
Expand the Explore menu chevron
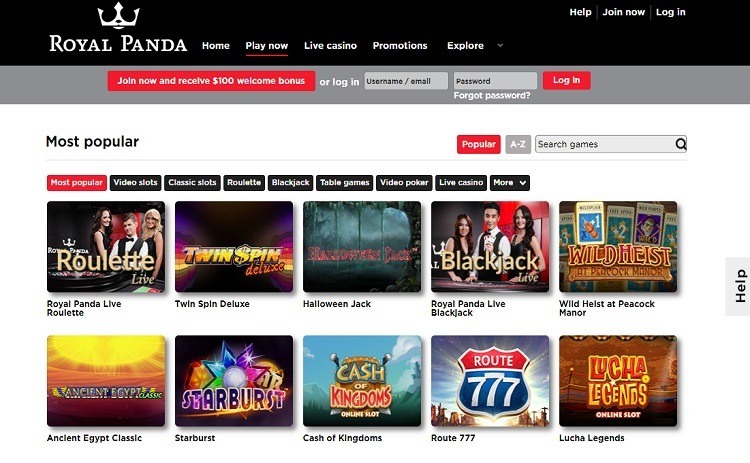coord(500,45)
